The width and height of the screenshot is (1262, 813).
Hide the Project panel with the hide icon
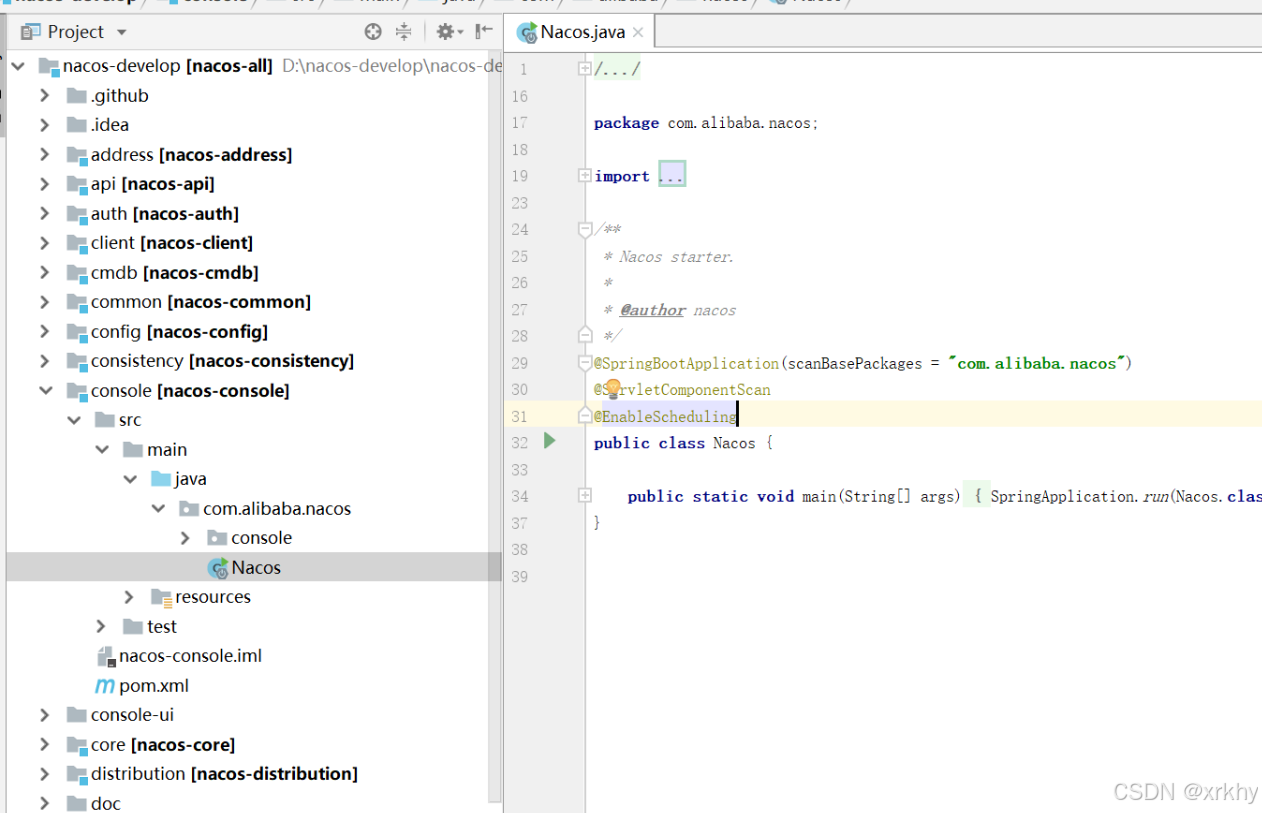484,32
